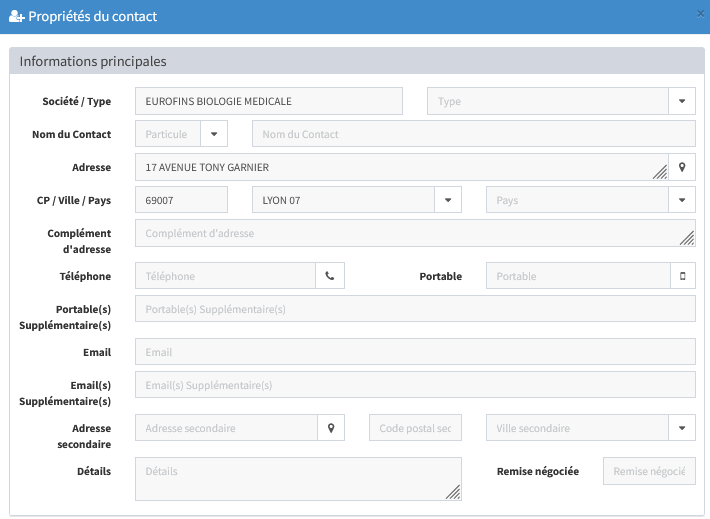Expand the Pays dropdown

pyautogui.click(x=682, y=200)
